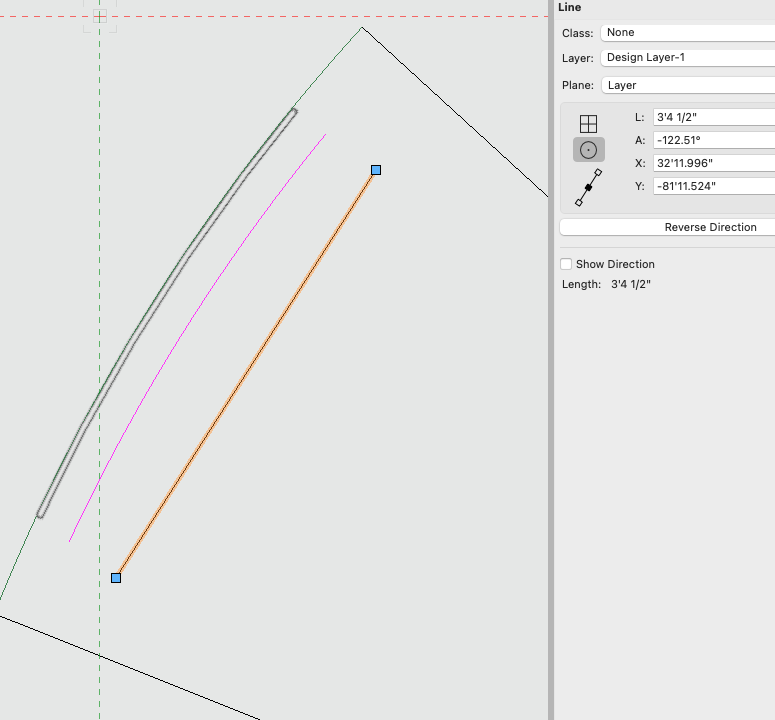Click the crosshair marker on the vertical guide
Image resolution: width=775 pixels, height=720 pixels.
point(99,16)
